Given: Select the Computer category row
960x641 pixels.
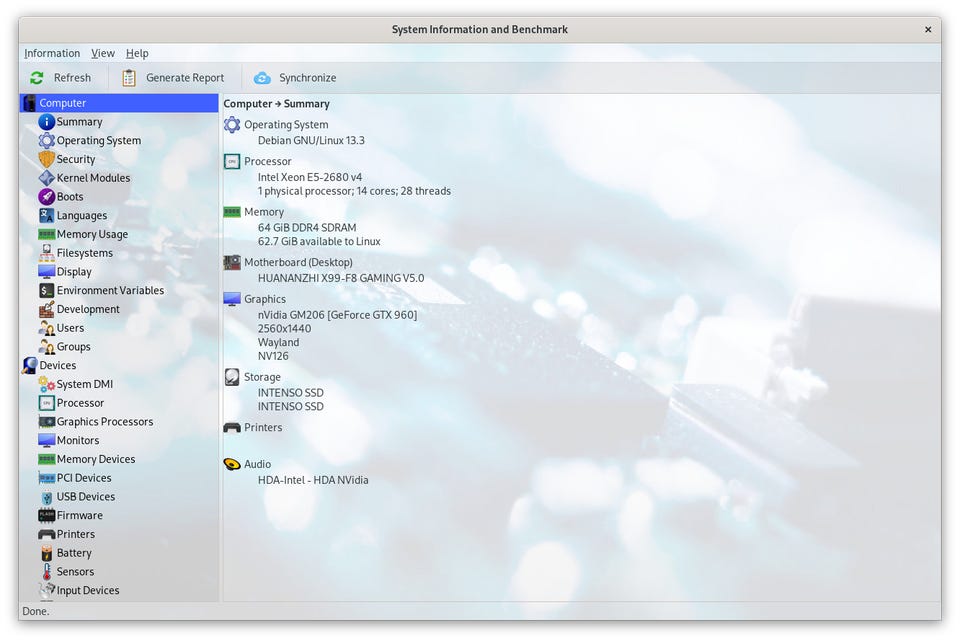Looking at the screenshot, I should pos(119,103).
